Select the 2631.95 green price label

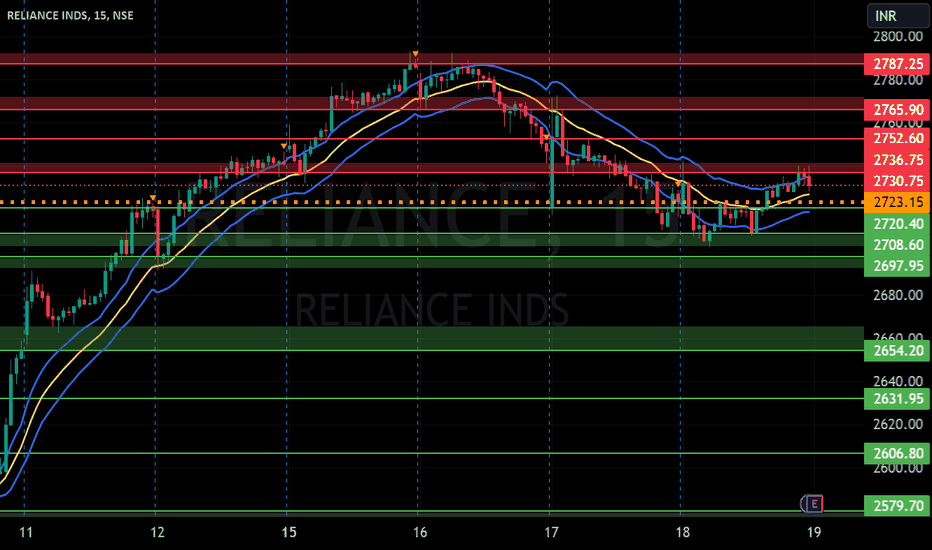897,398
